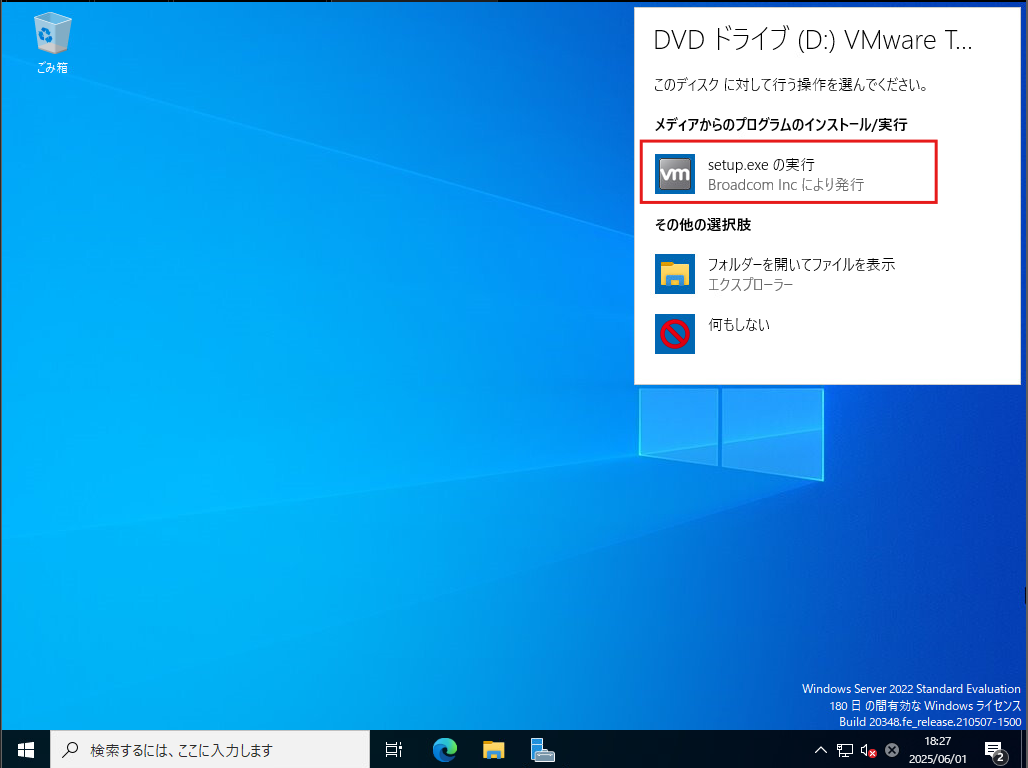Click the Broadcom Inc により発行 publisher text
Viewport: 1028px width, 768px height.
[785, 185]
